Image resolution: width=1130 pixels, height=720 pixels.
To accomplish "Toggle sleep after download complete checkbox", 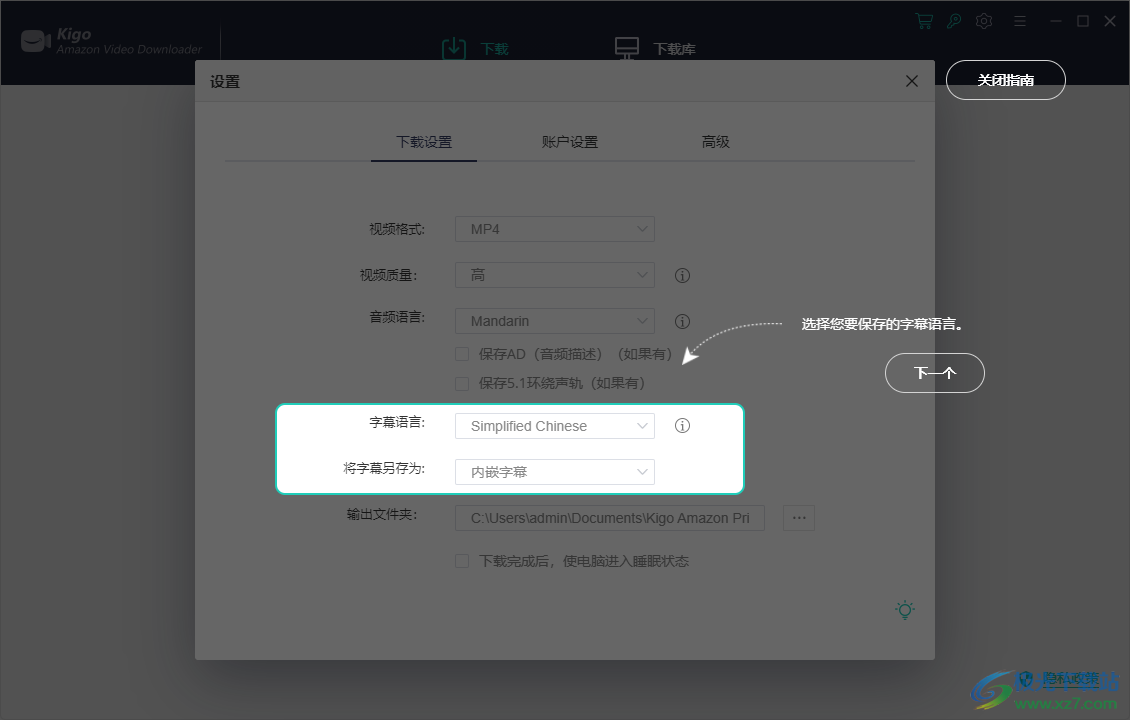I will tap(462, 561).
